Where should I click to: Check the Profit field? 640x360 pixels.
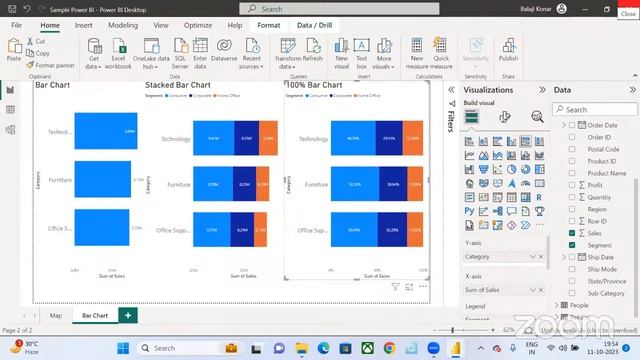click(x=572, y=185)
